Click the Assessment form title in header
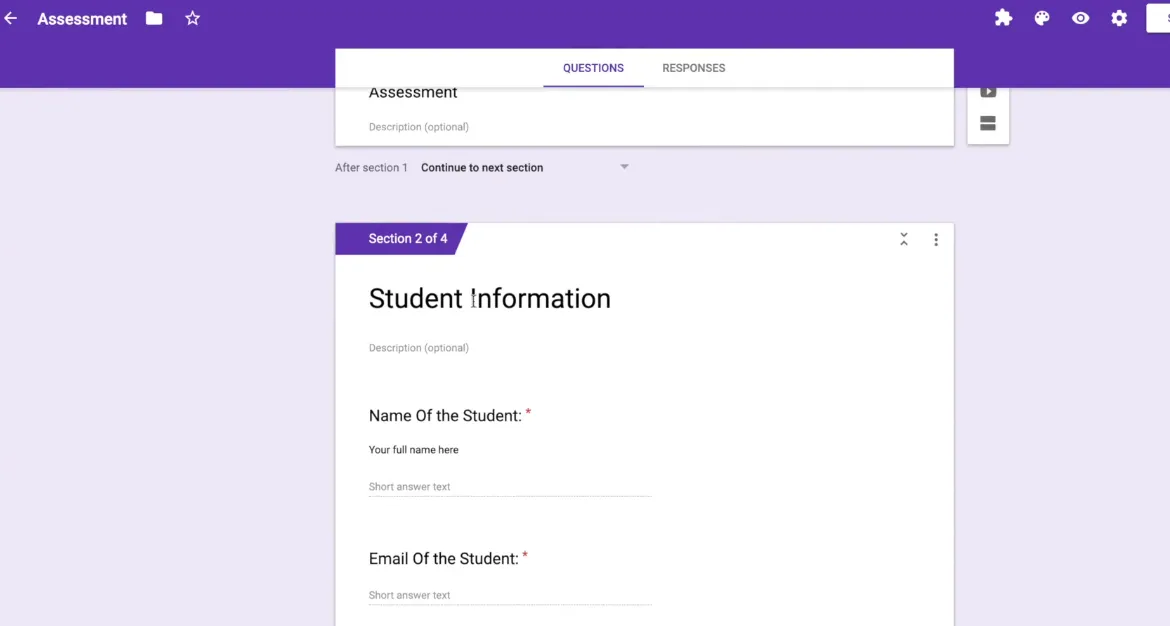 [82, 19]
